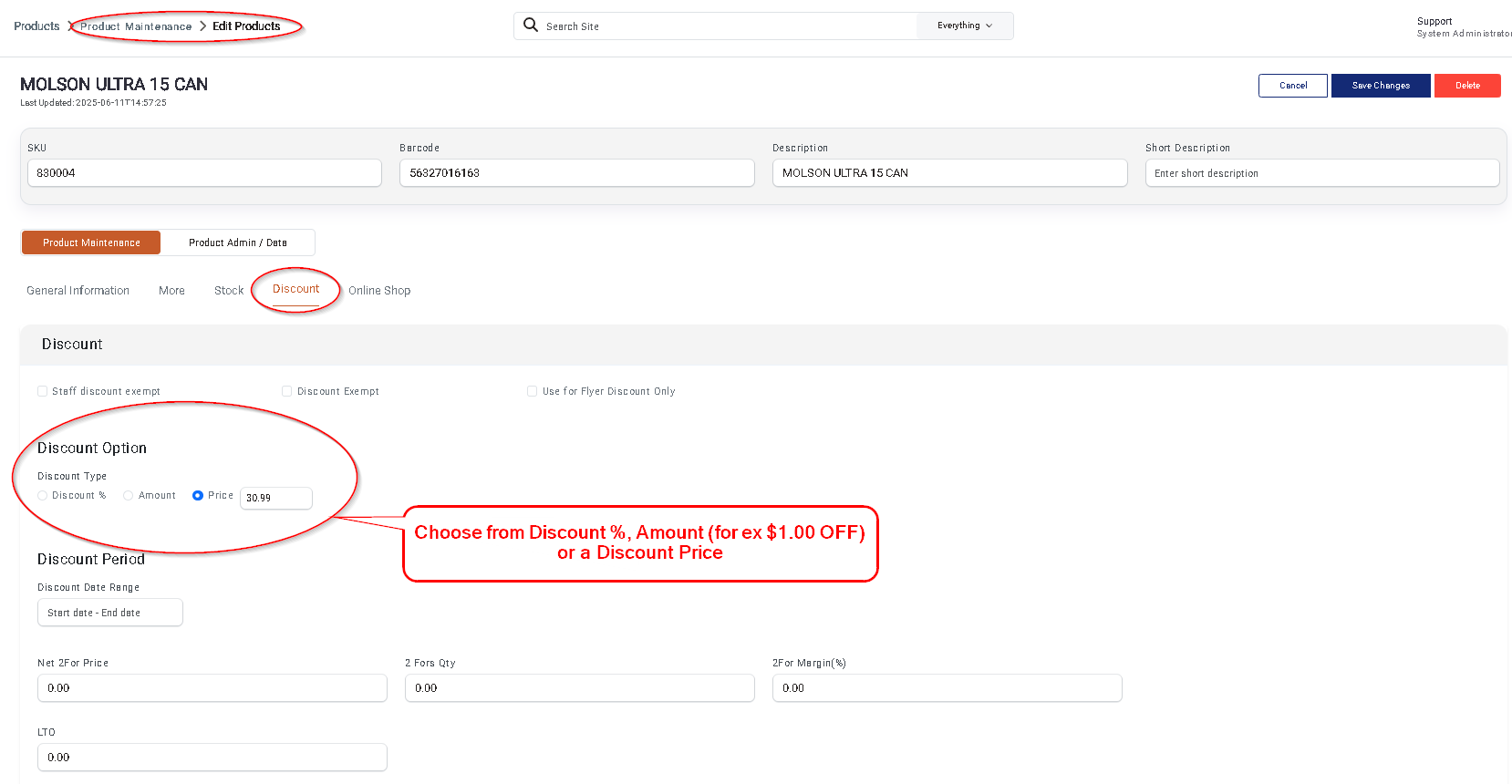Open the More tab
This screenshot has height=784, width=1512.
pyautogui.click(x=171, y=291)
